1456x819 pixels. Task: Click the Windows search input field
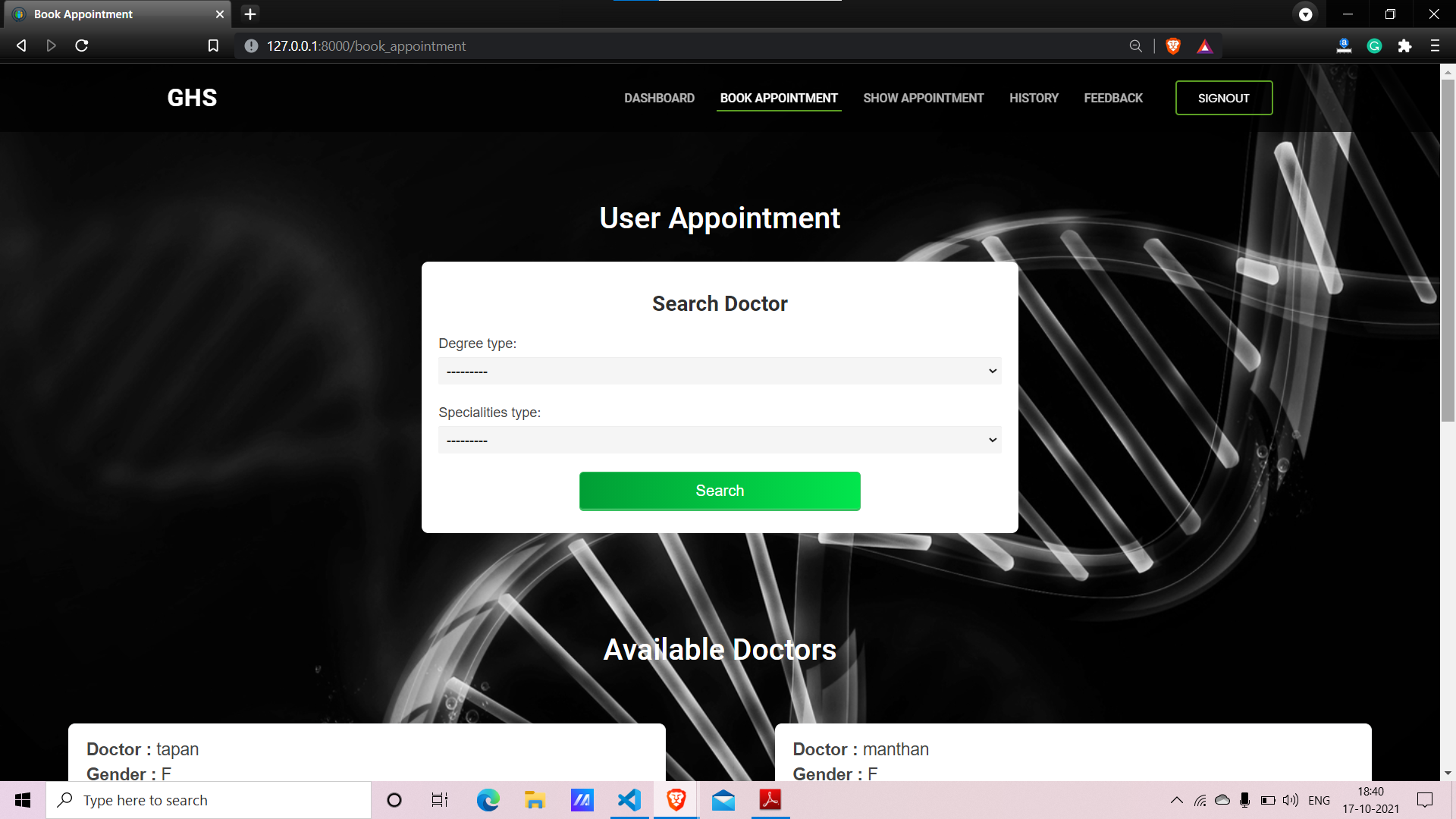tap(209, 799)
